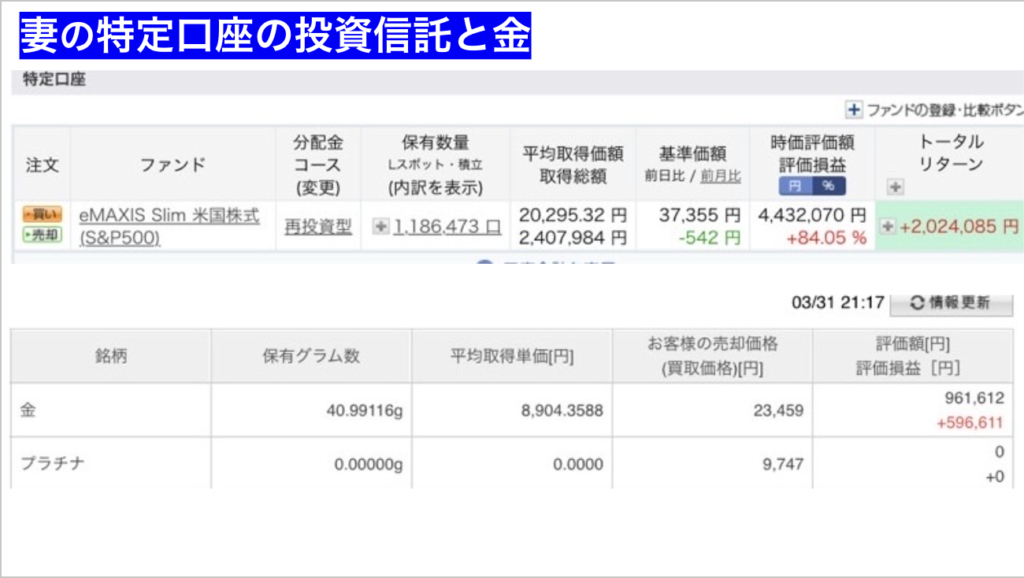Select the 金 row in holdings table
1024x578 pixels.
28,409
